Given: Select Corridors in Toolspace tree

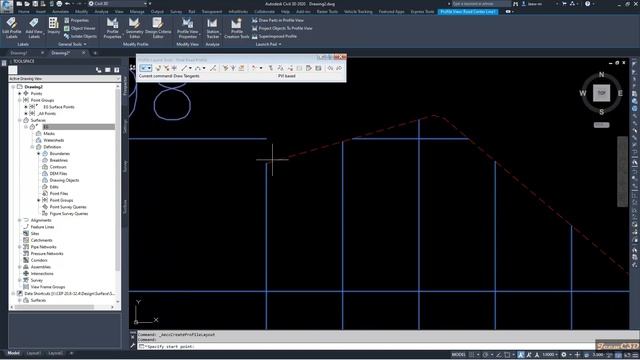Looking at the screenshot, I should click(x=39, y=260).
